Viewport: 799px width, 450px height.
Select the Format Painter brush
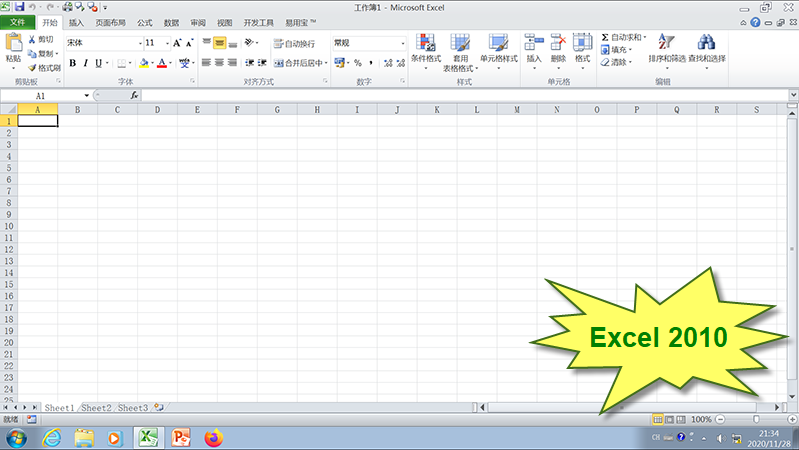click(x=32, y=68)
